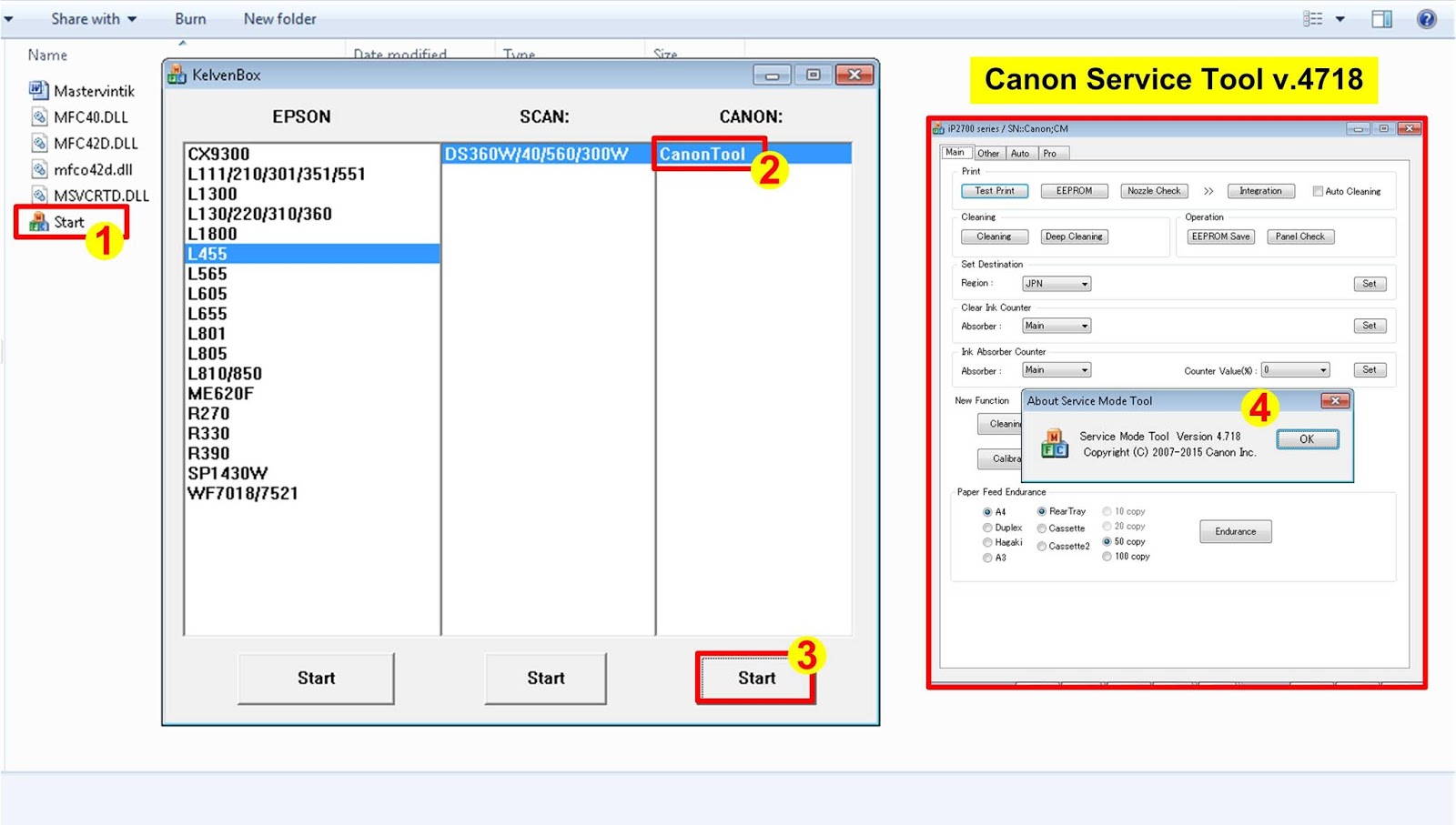Click the EEPROM button in Print section
This screenshot has height=825, width=1456.
pyautogui.click(x=1074, y=191)
